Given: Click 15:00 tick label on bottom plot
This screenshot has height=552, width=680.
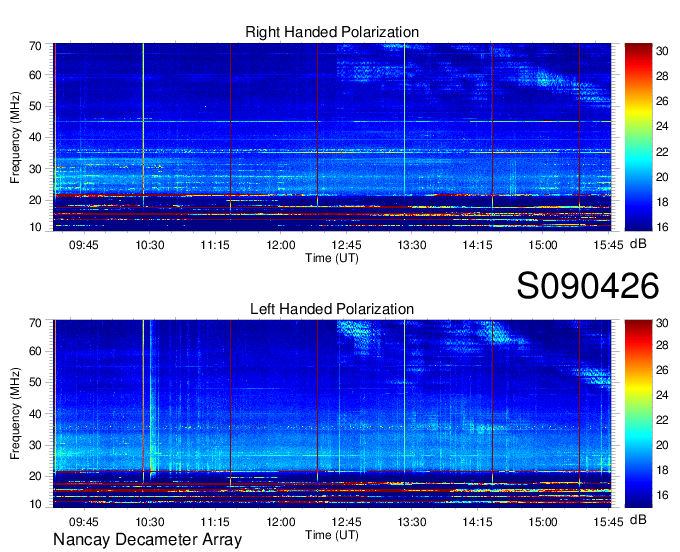Looking at the screenshot, I should [543, 522].
